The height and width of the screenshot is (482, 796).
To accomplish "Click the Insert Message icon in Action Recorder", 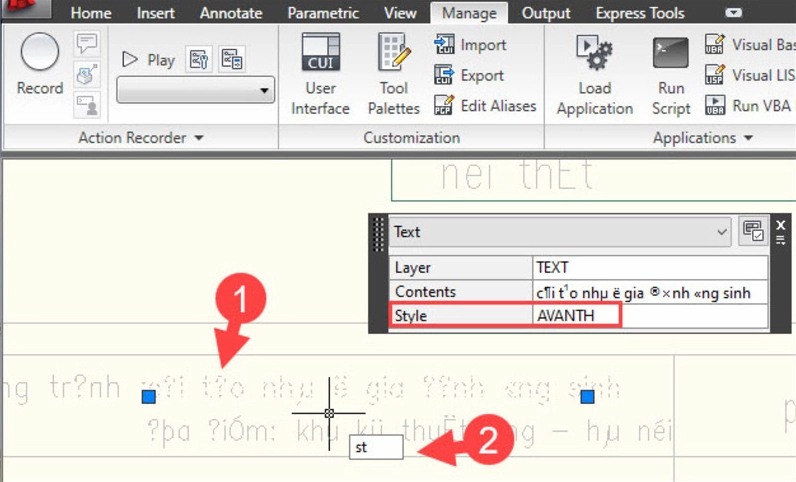I will tap(87, 43).
